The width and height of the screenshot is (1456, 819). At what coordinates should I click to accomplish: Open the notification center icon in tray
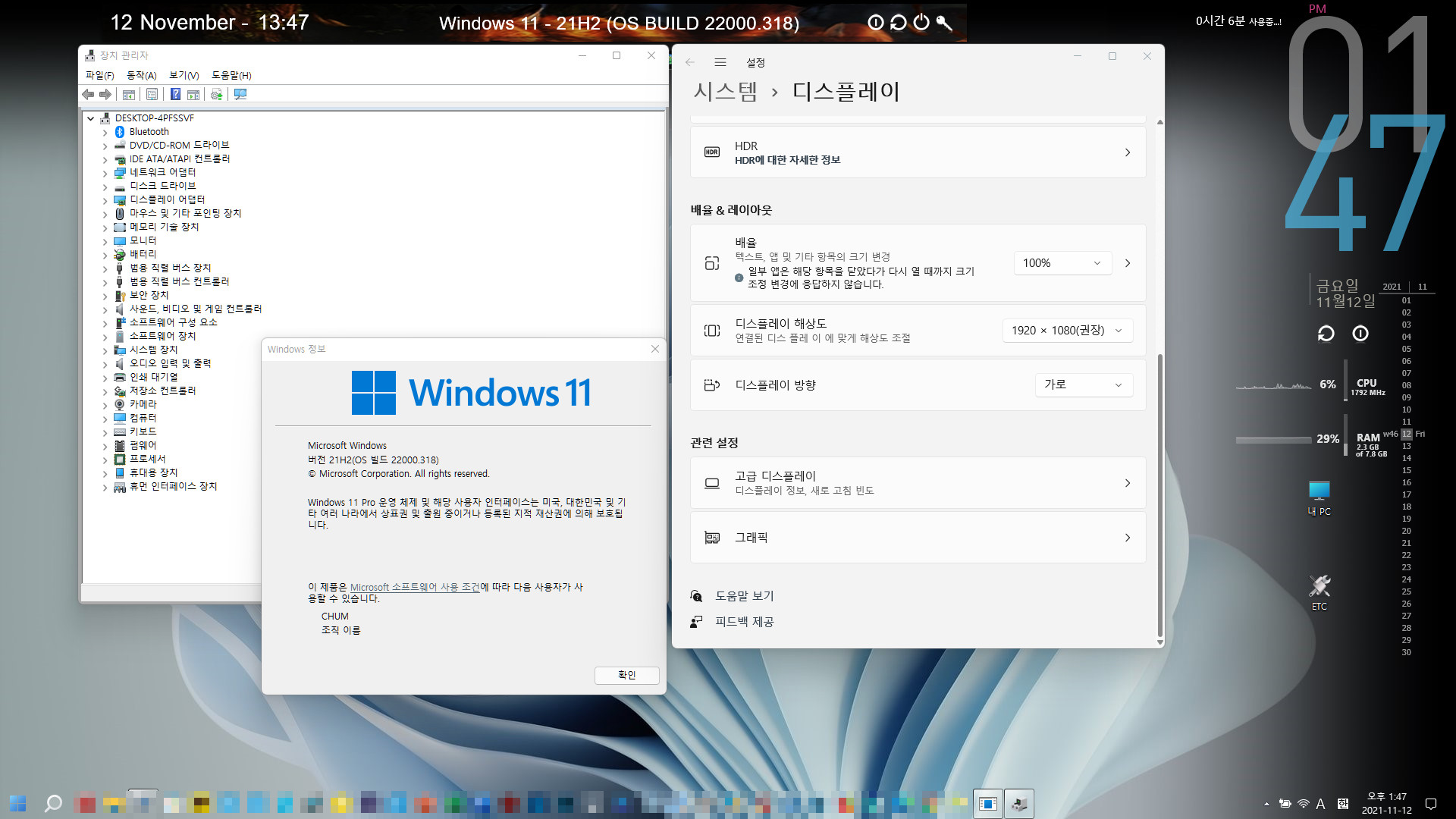(x=1431, y=804)
